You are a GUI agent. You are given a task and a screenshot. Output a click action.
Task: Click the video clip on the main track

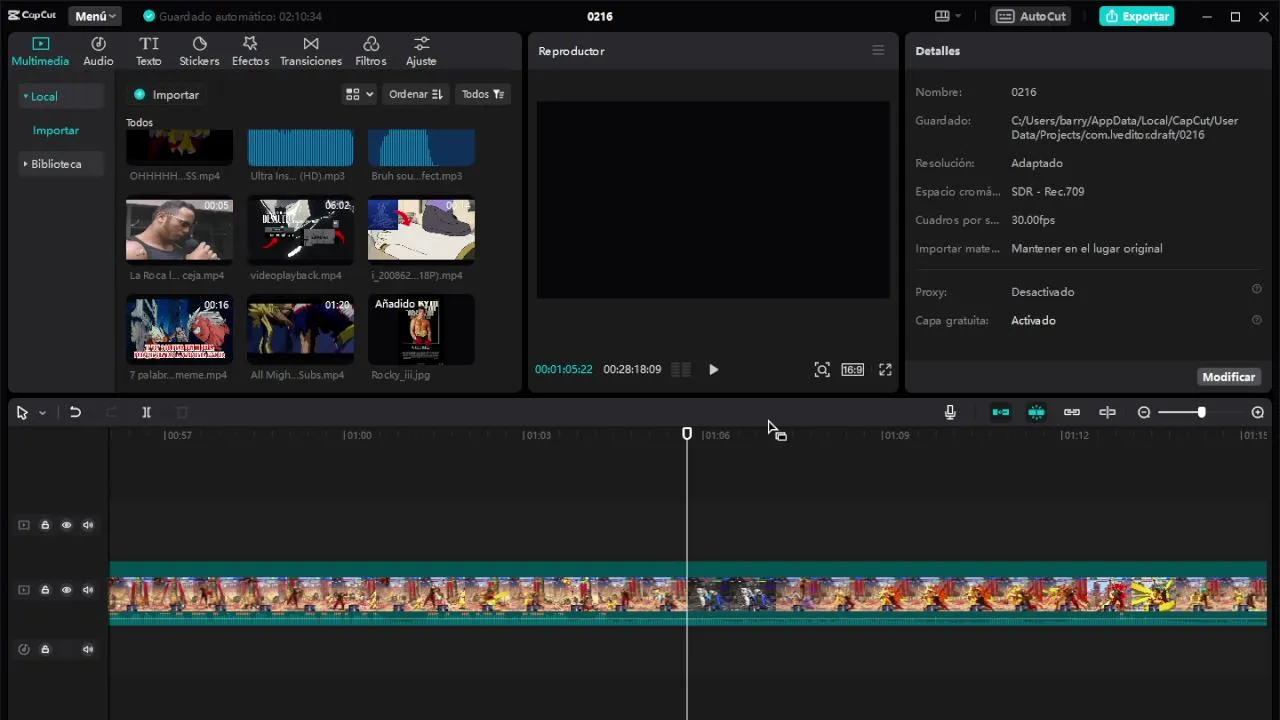click(688, 594)
